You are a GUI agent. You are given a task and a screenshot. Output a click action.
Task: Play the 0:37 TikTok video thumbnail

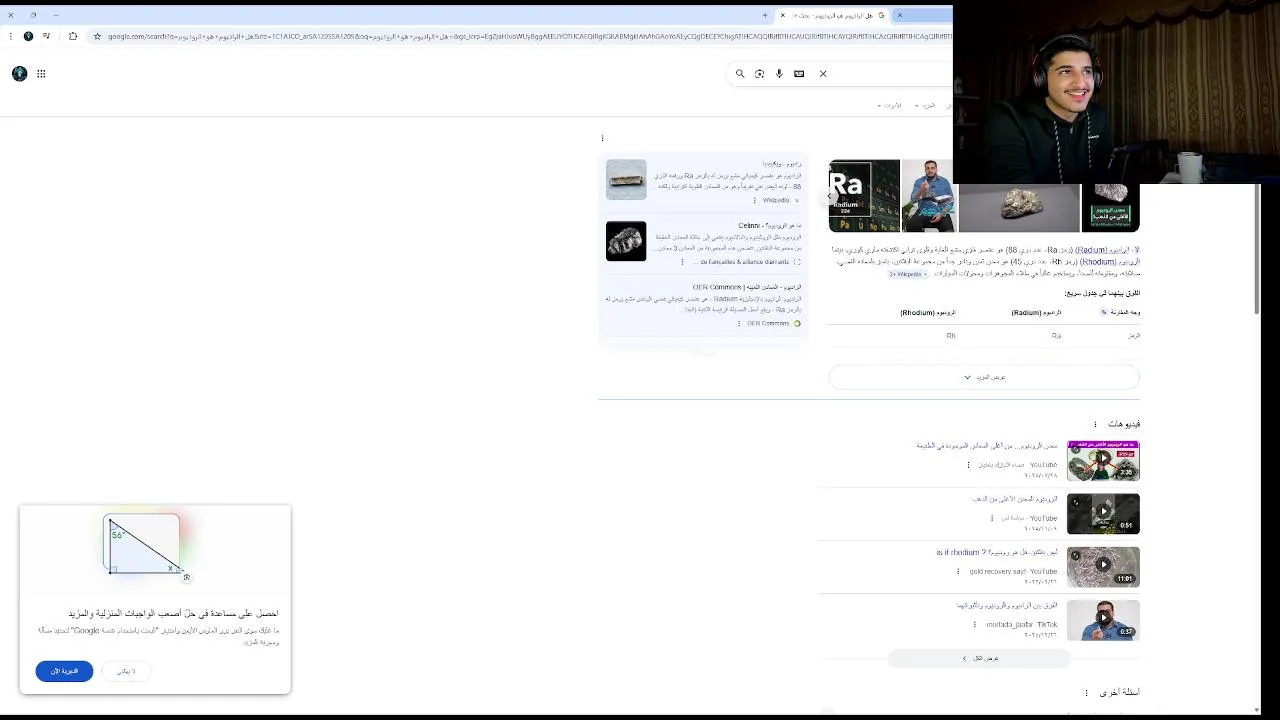[x=1103, y=619]
